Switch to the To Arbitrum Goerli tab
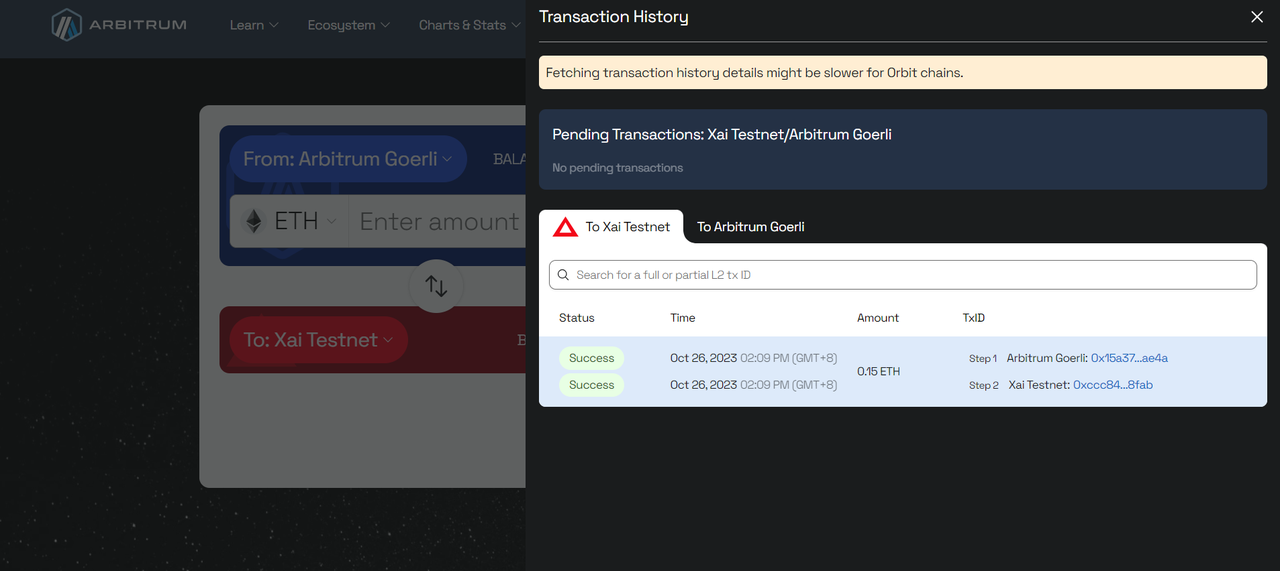Screen dimensions: 1280x571 point(750,227)
